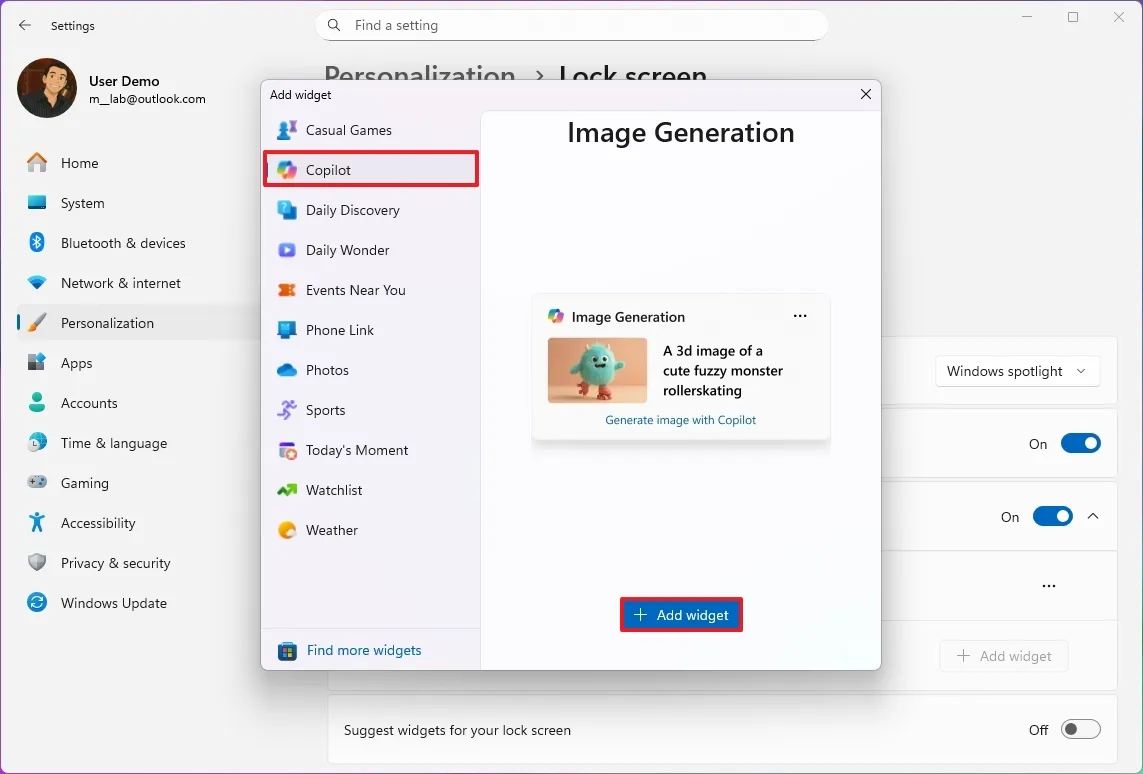The height and width of the screenshot is (774, 1143).
Task: Disable the On toggle beside the chevron
Action: (1052, 517)
